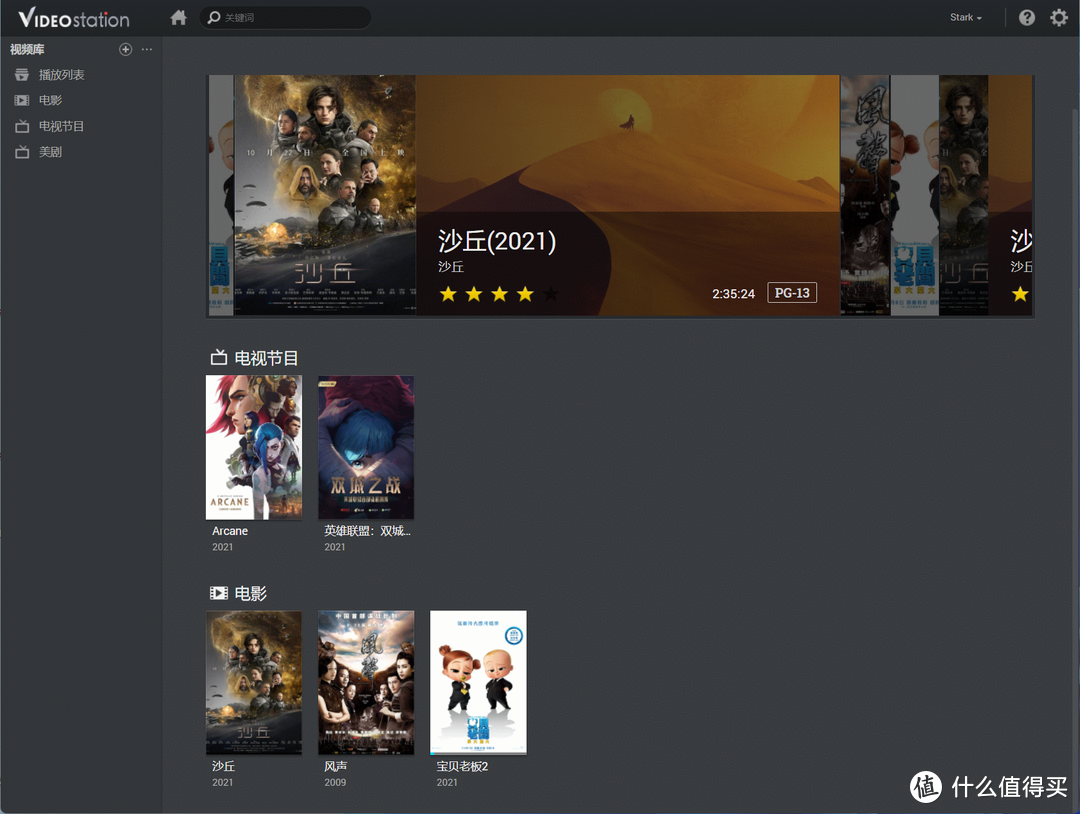Open the 宝贝老板2 movie poster
The image size is (1080, 814).
tap(478, 682)
